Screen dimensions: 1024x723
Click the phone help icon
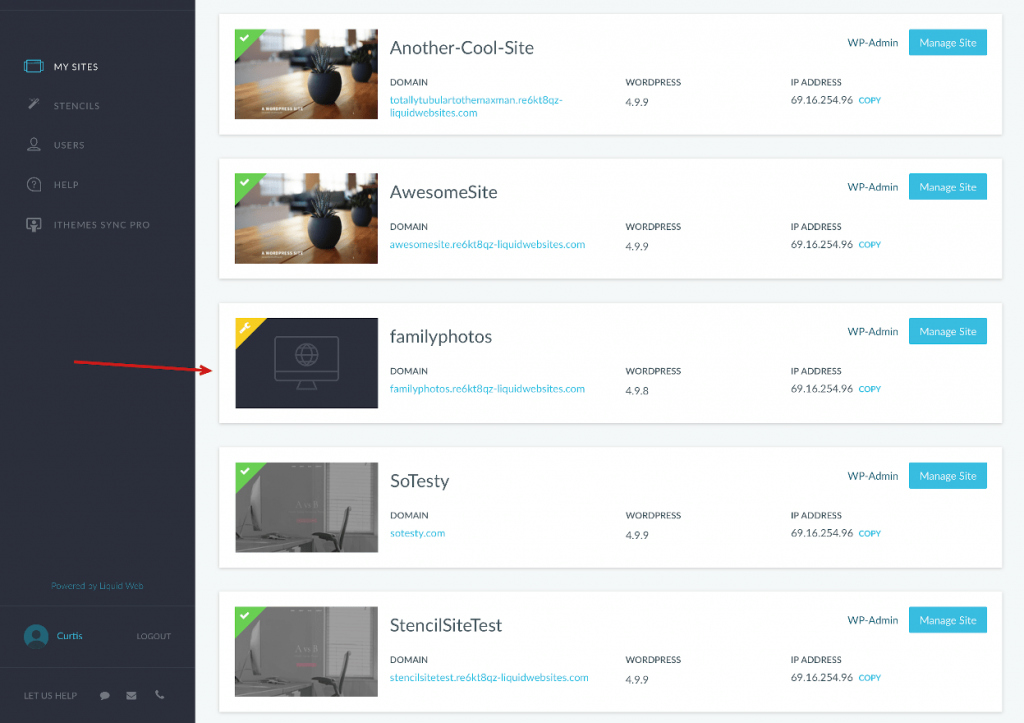pyautogui.click(x=158, y=695)
